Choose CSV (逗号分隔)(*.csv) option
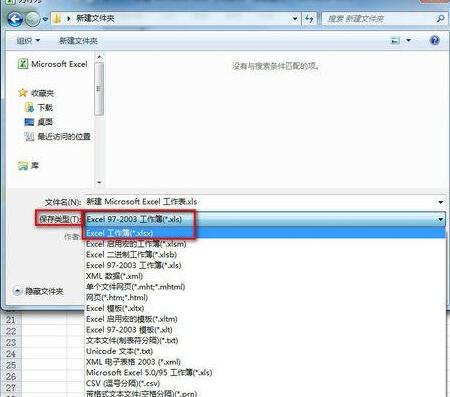This screenshot has width=450, height=397. pyautogui.click(x=265, y=383)
